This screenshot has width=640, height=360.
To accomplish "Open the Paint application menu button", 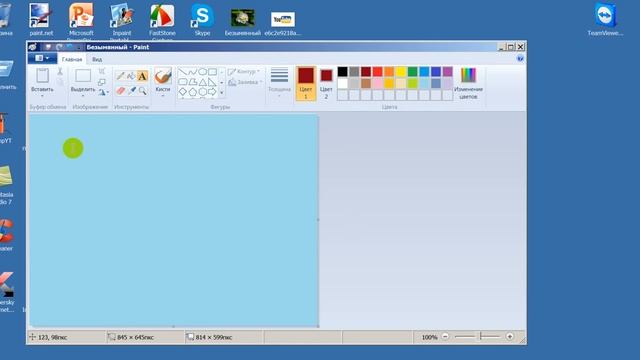I will (42, 58).
